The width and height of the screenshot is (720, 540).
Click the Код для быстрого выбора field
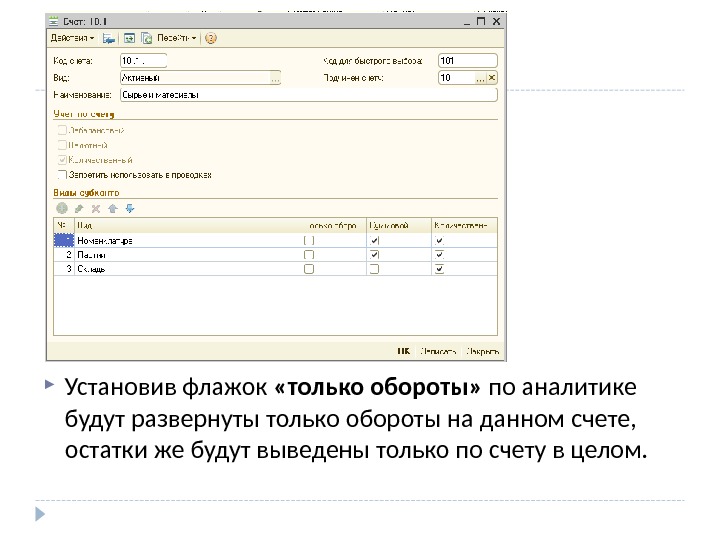(x=467, y=61)
